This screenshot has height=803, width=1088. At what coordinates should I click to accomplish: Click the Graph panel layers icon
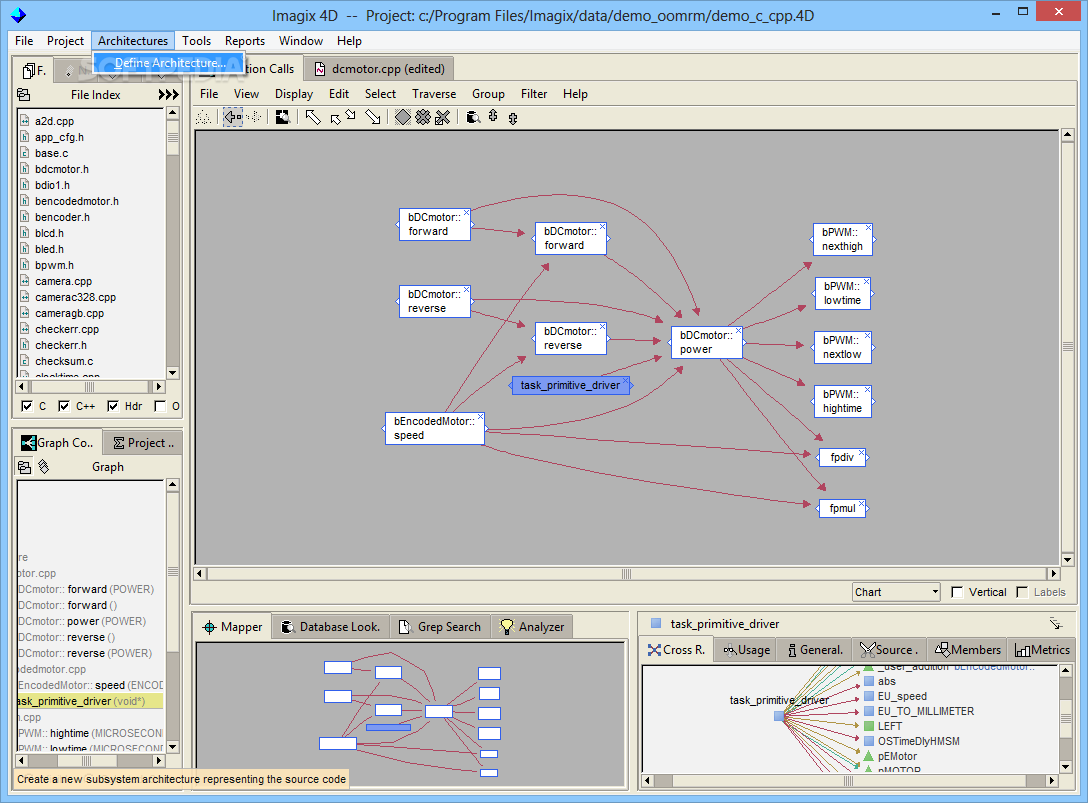click(44, 466)
